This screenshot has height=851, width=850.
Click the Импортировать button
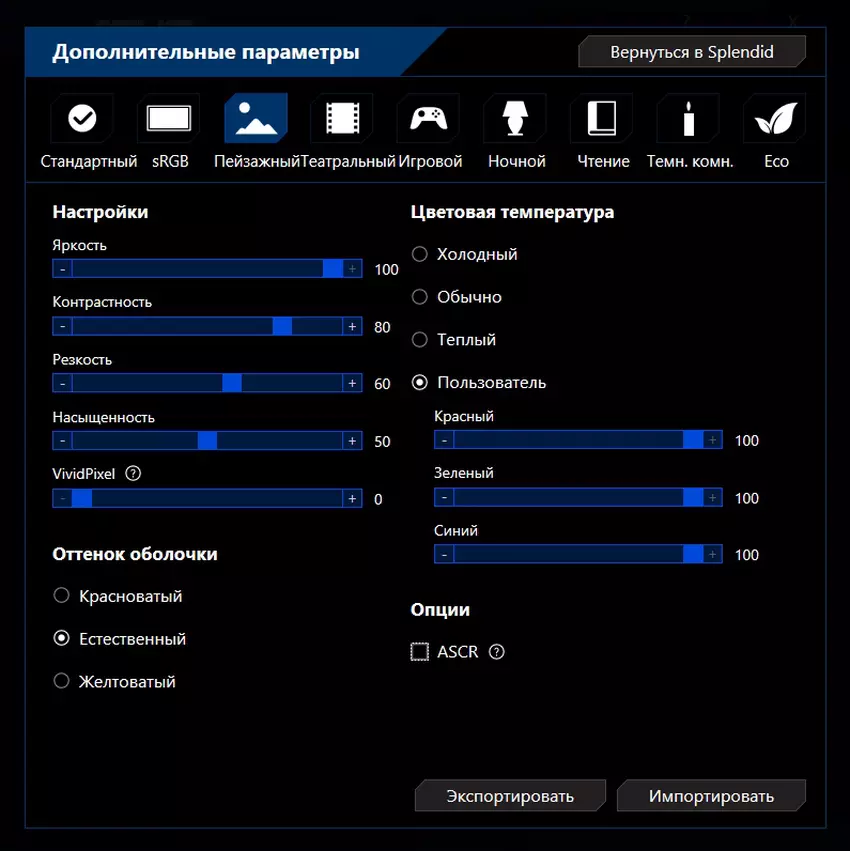click(x=711, y=796)
